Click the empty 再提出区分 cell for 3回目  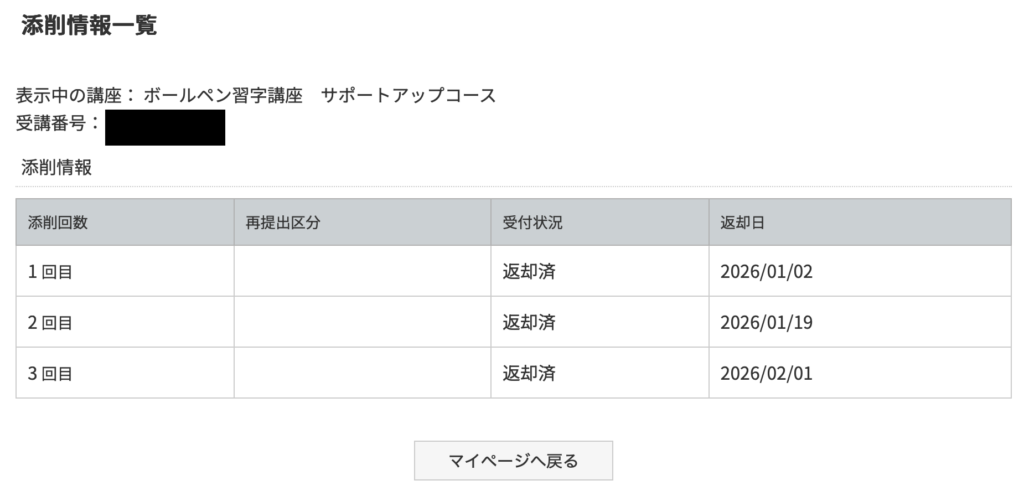(x=362, y=374)
